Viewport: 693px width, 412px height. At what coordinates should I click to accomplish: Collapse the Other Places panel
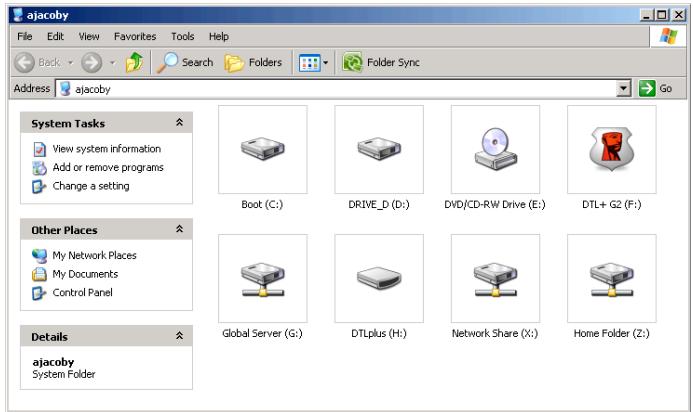point(179,229)
